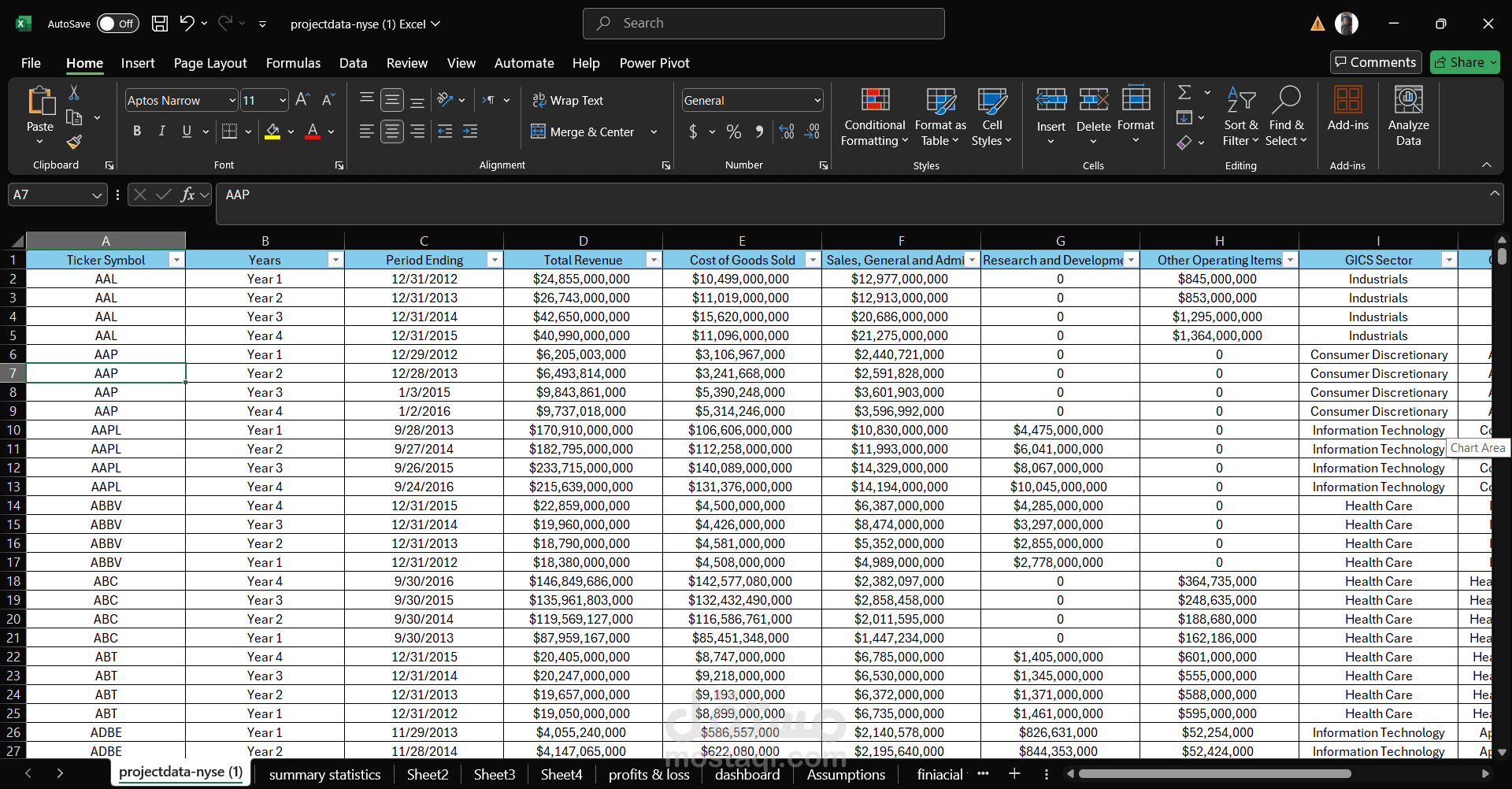Click the Clear eraser icon
Viewport: 1512px width, 789px height.
tap(1184, 143)
